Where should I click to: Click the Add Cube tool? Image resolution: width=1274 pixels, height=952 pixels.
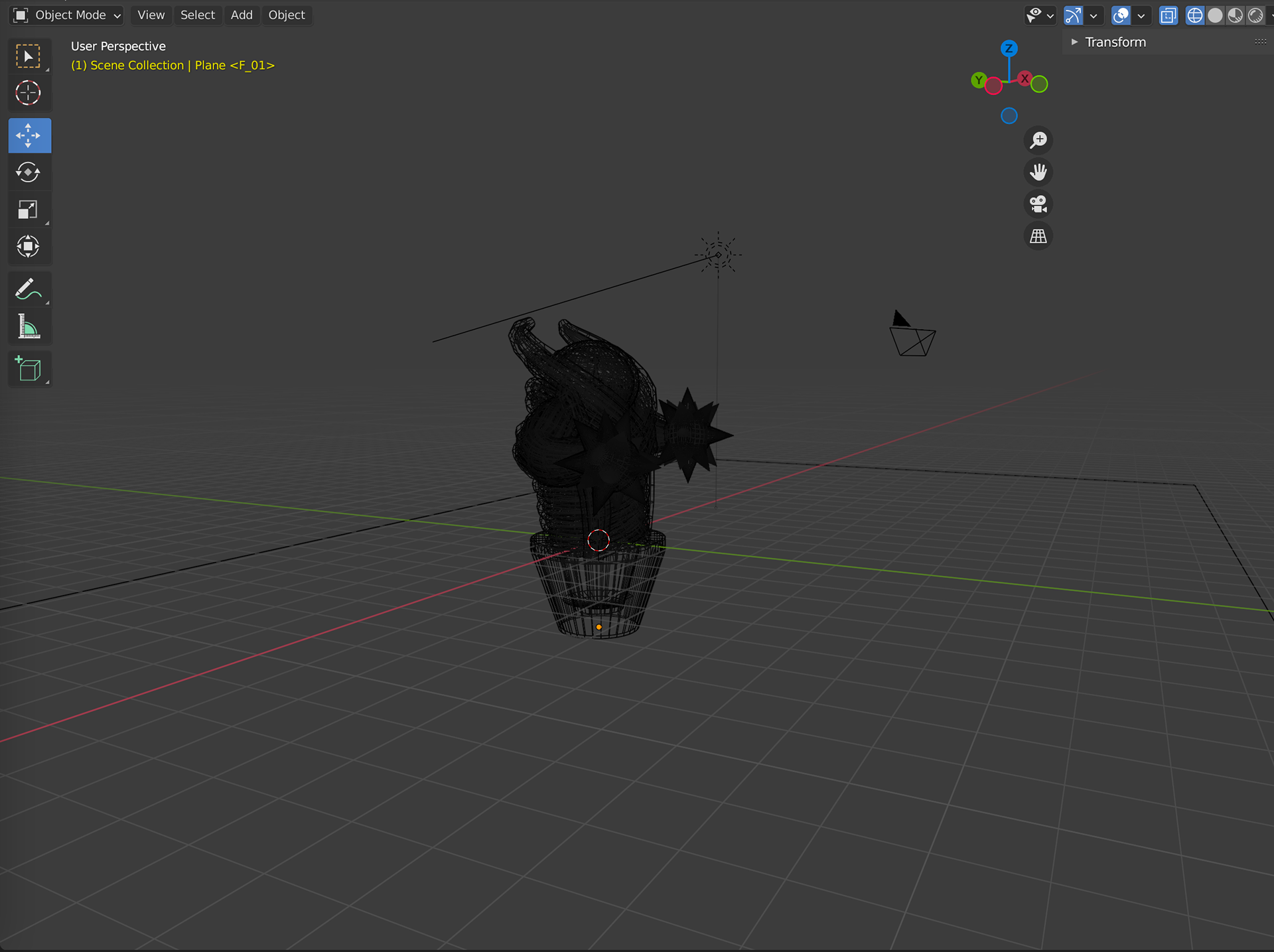29,370
